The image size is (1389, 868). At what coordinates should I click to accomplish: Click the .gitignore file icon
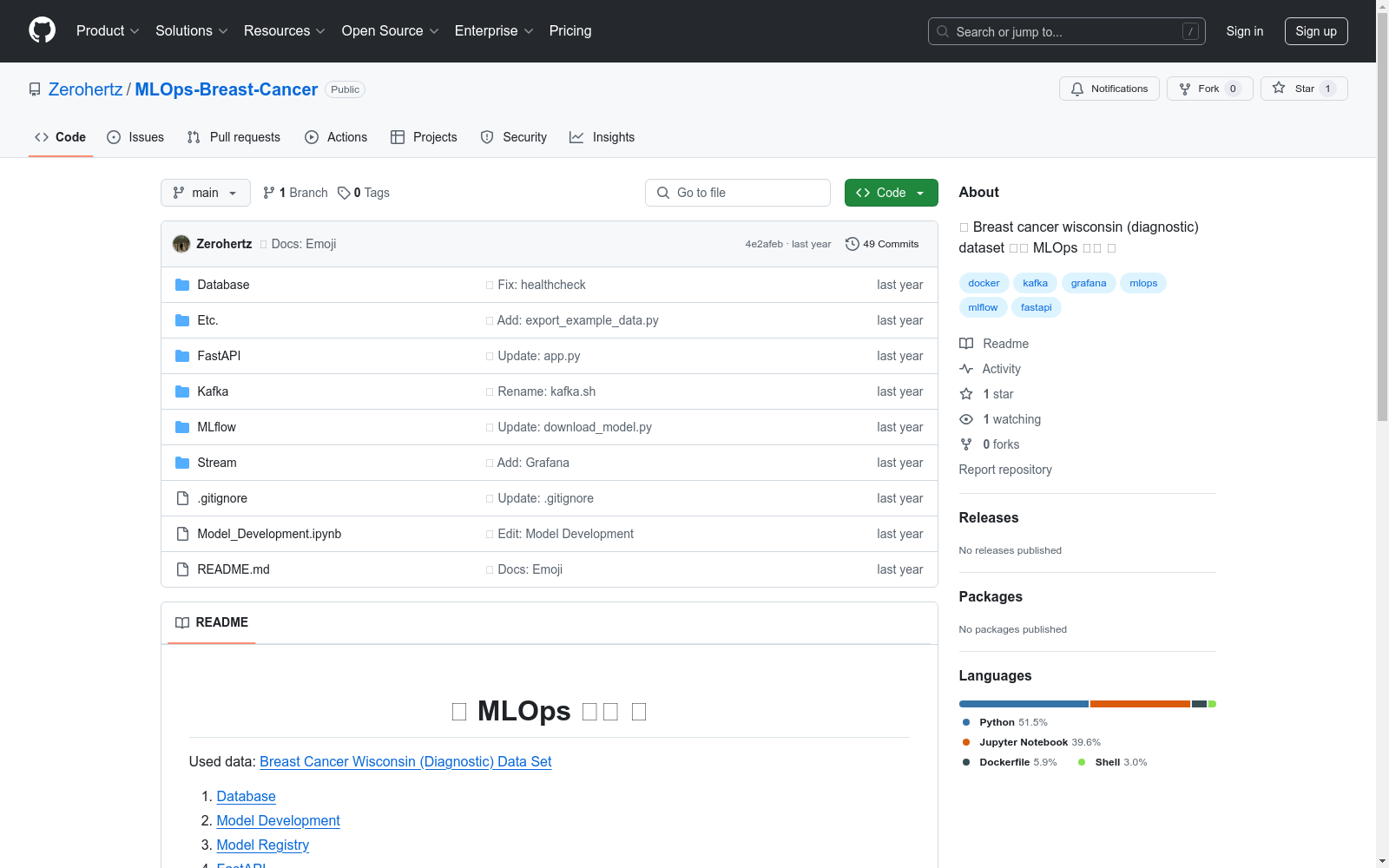click(x=182, y=498)
